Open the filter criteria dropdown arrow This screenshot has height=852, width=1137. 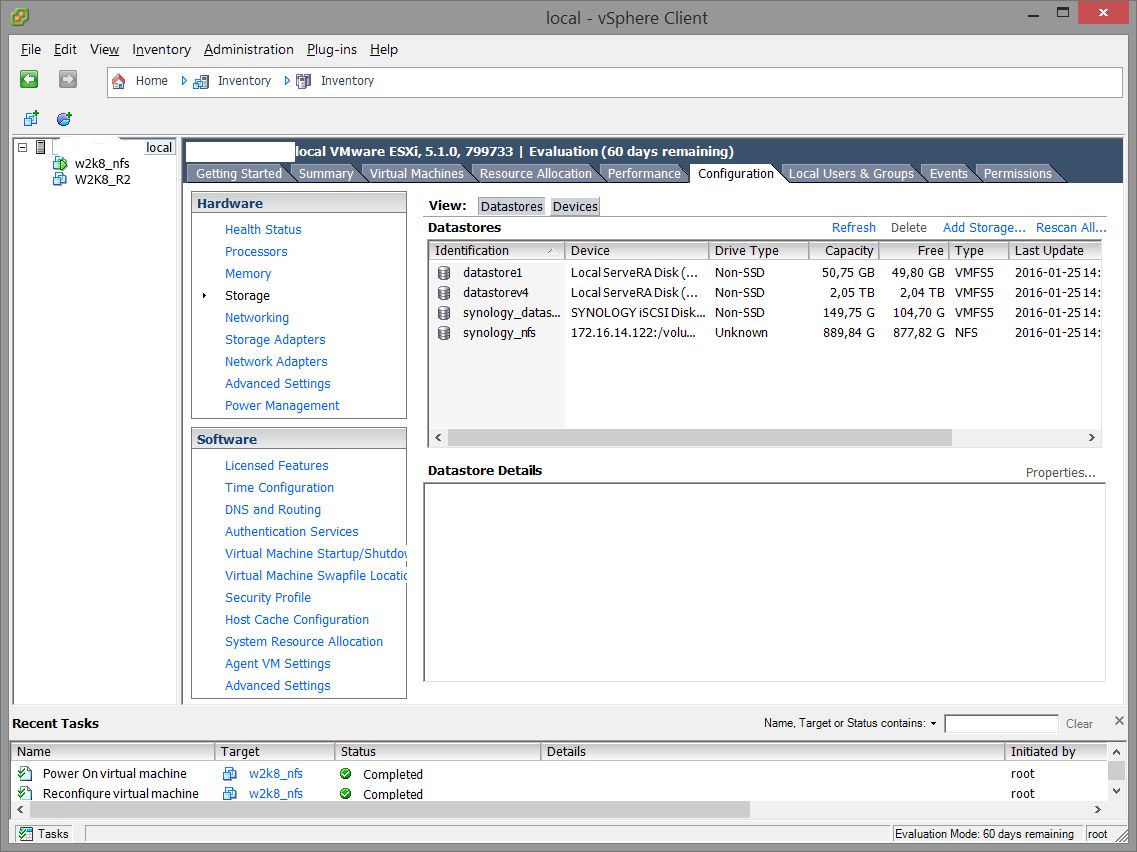[933, 724]
